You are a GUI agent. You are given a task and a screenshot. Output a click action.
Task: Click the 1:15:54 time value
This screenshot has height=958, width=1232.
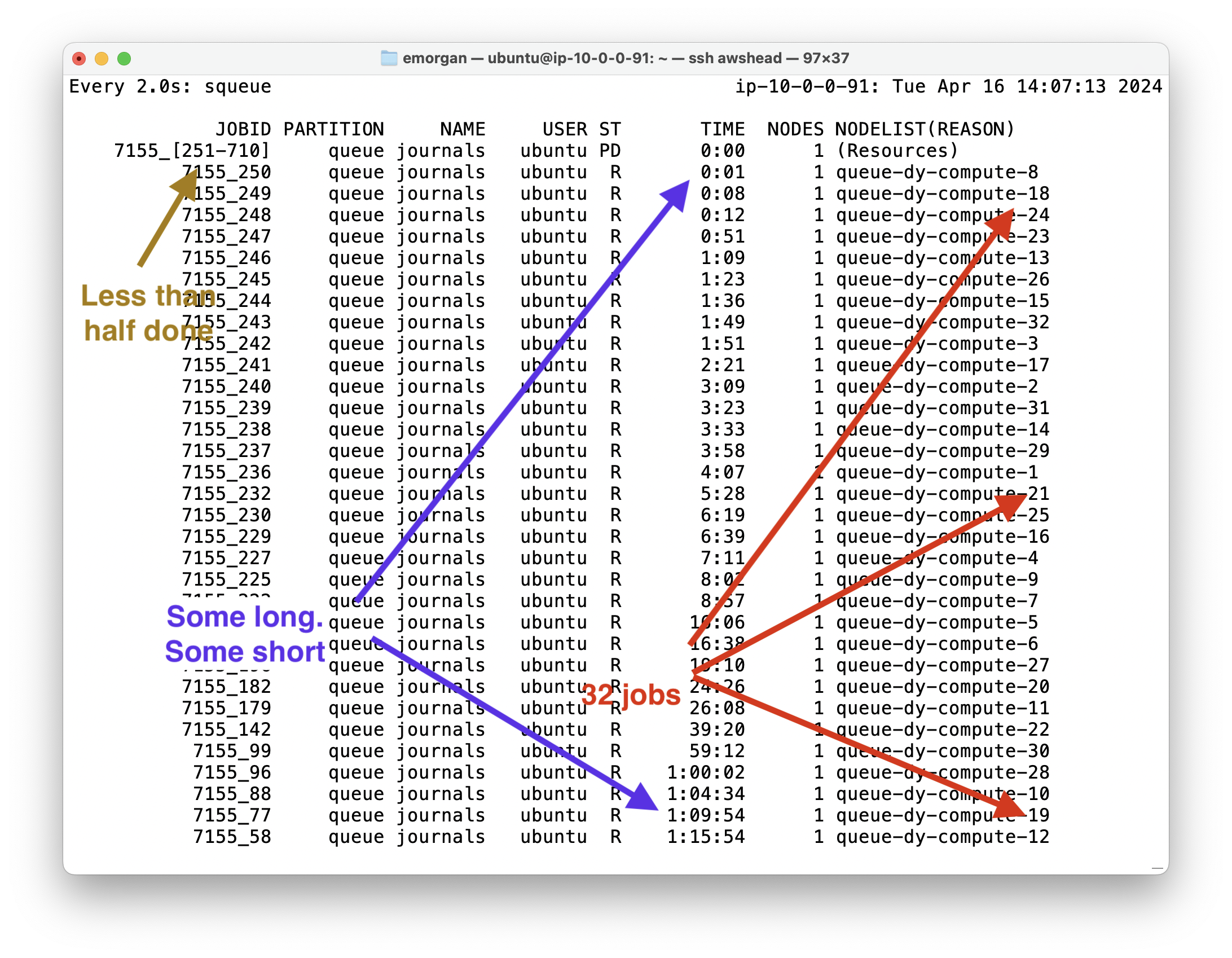click(x=706, y=837)
